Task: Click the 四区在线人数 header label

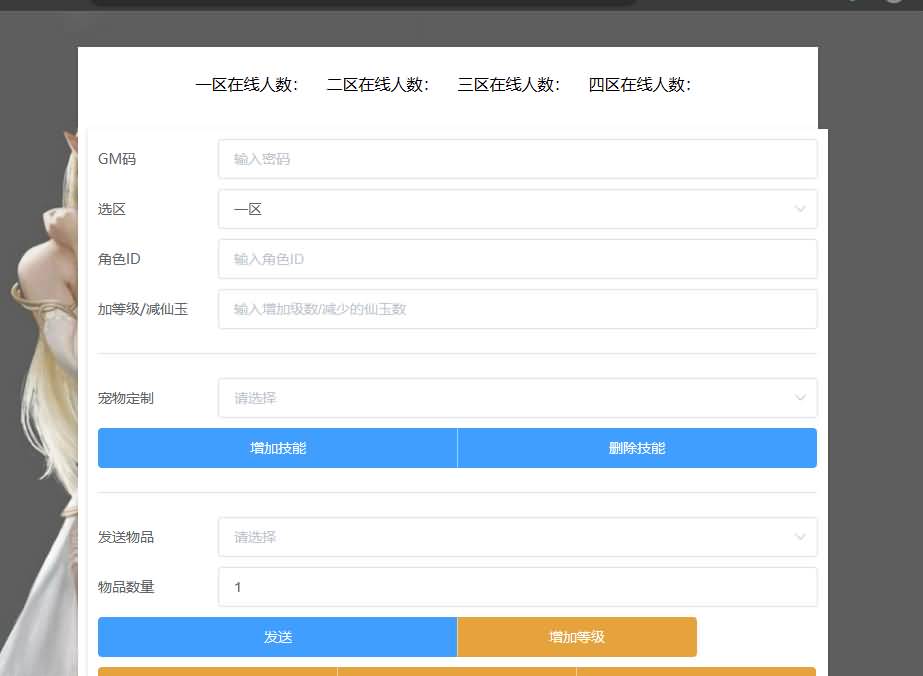Action: [641, 85]
